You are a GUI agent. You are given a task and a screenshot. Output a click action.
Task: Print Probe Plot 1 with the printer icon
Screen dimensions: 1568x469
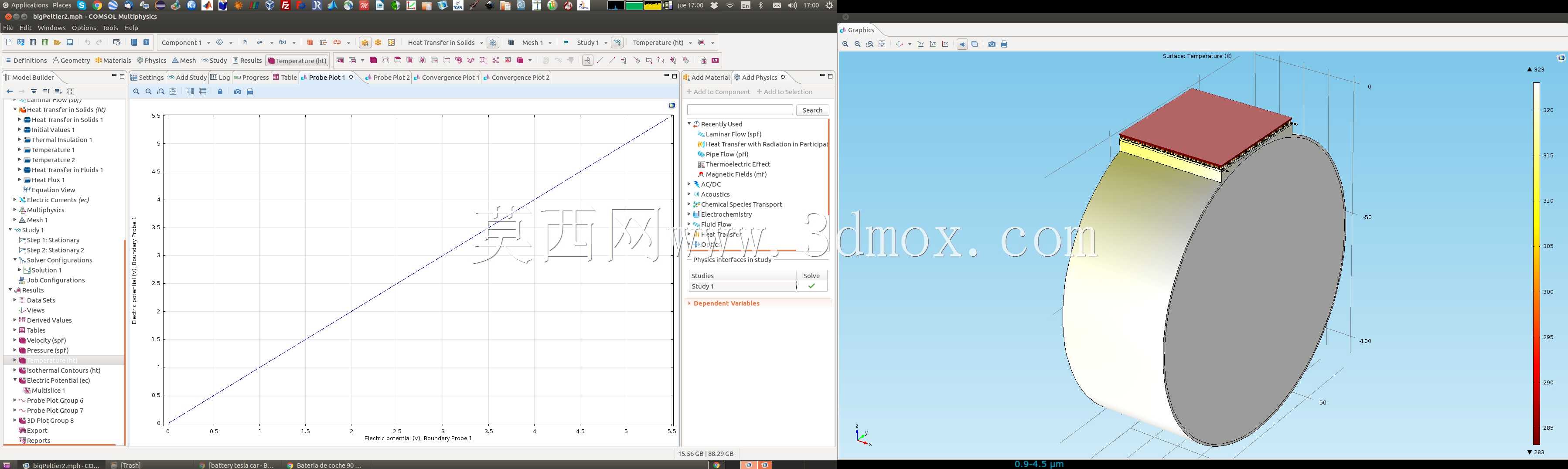(x=249, y=92)
